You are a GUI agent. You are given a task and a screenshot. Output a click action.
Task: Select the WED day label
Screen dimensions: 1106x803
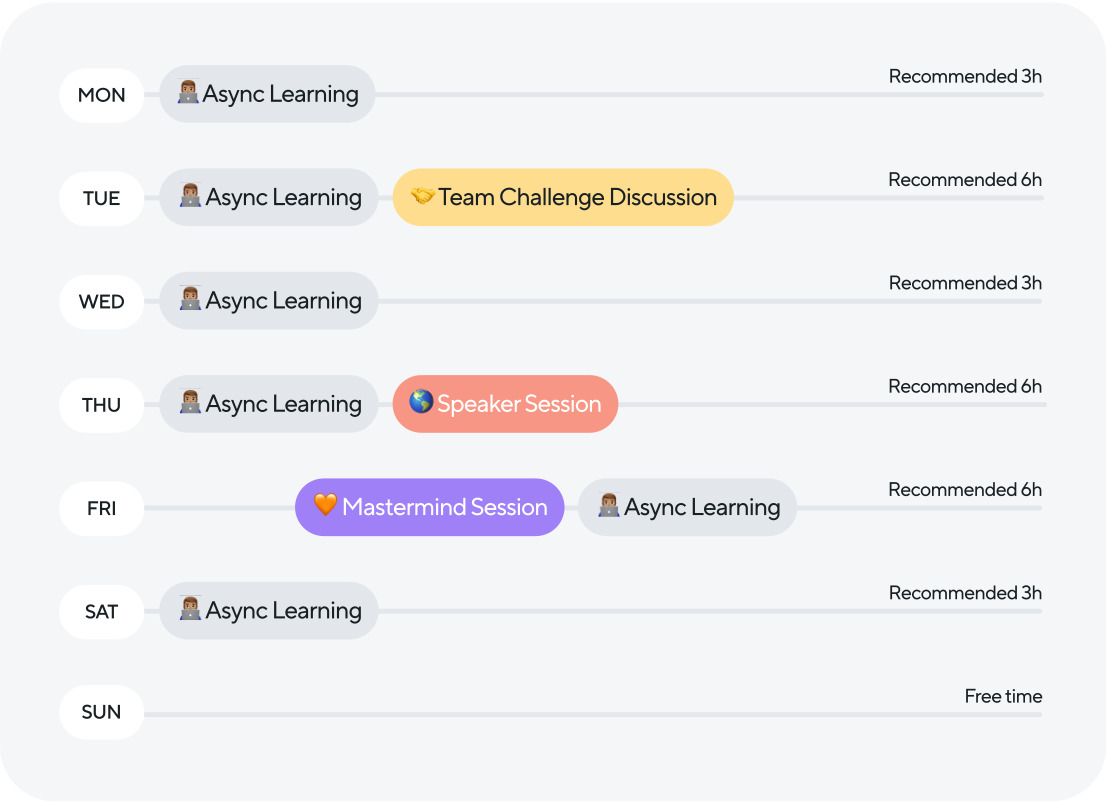(102, 302)
